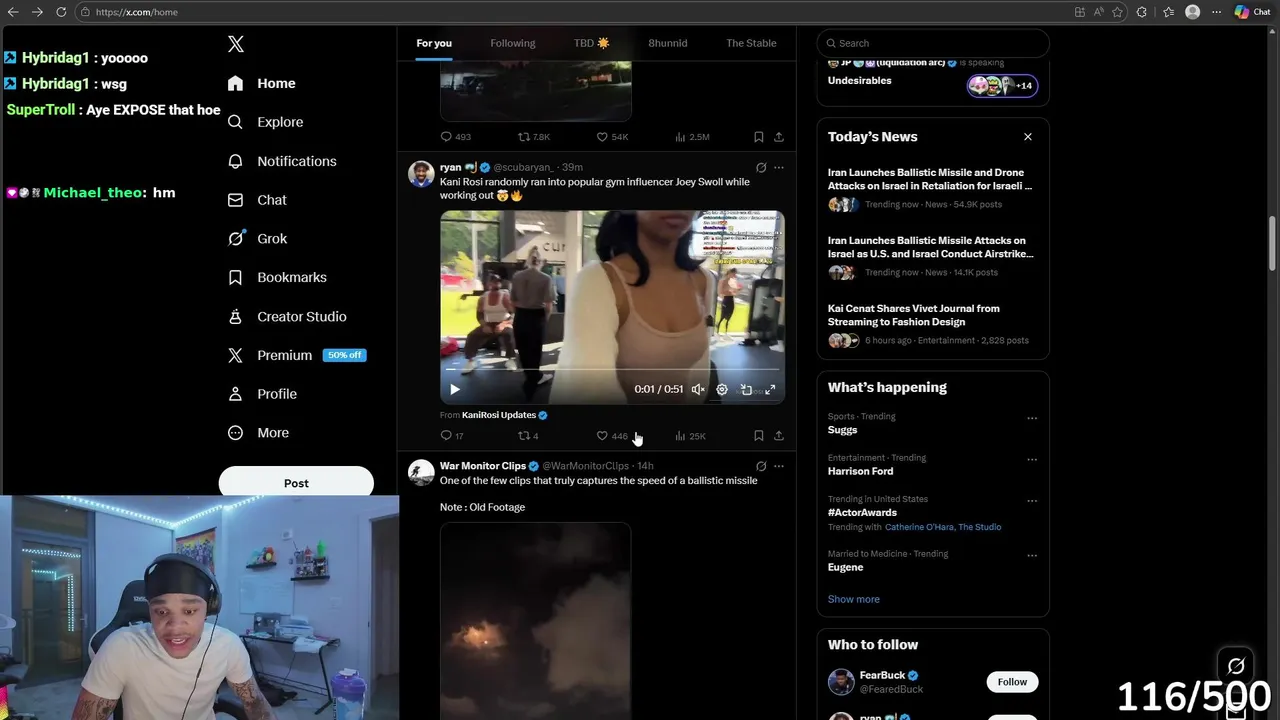The width and height of the screenshot is (1280, 720).
Task: Repost the post with 7.8K reposts
Action: click(x=534, y=137)
